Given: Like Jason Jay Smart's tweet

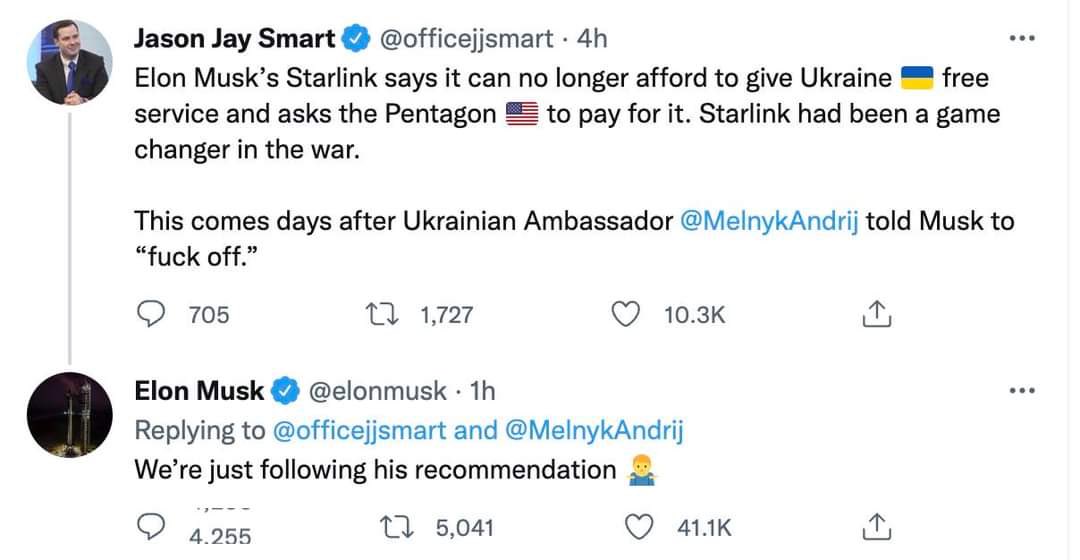Looking at the screenshot, I should point(626,315).
